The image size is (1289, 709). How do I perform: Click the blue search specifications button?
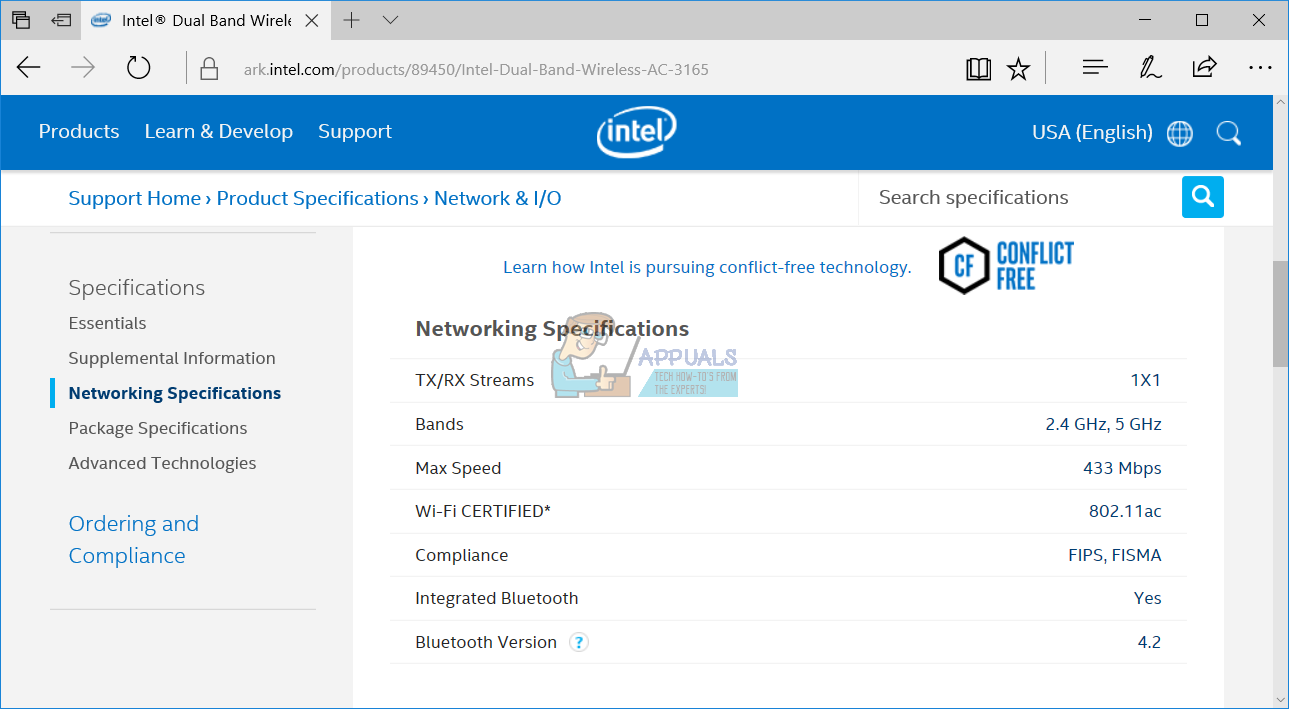point(1202,197)
